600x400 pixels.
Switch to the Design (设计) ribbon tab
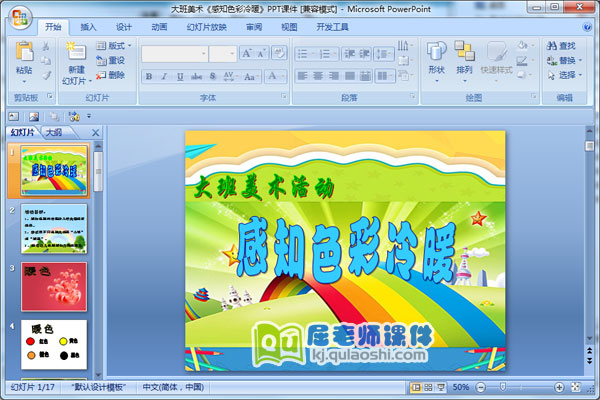124,27
